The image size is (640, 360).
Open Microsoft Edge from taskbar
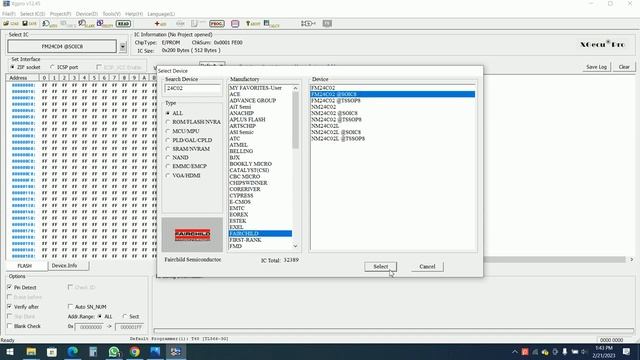[x=73, y=351]
